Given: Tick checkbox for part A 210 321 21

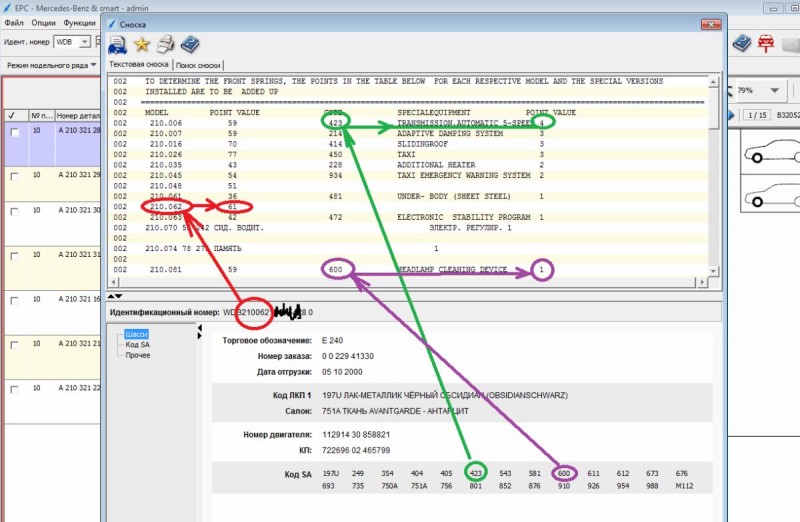Looking at the screenshot, I should 15,345.
